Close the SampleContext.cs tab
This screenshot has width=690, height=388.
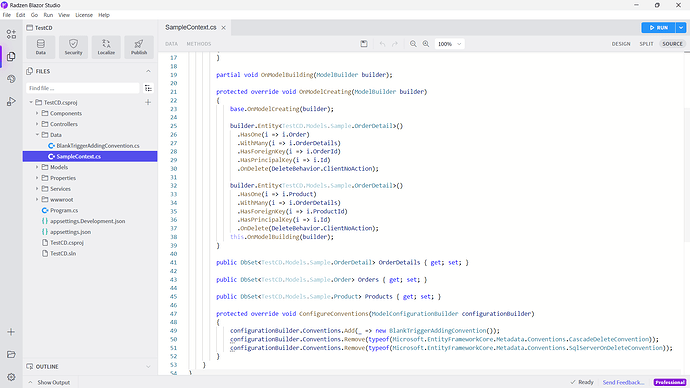[224, 28]
